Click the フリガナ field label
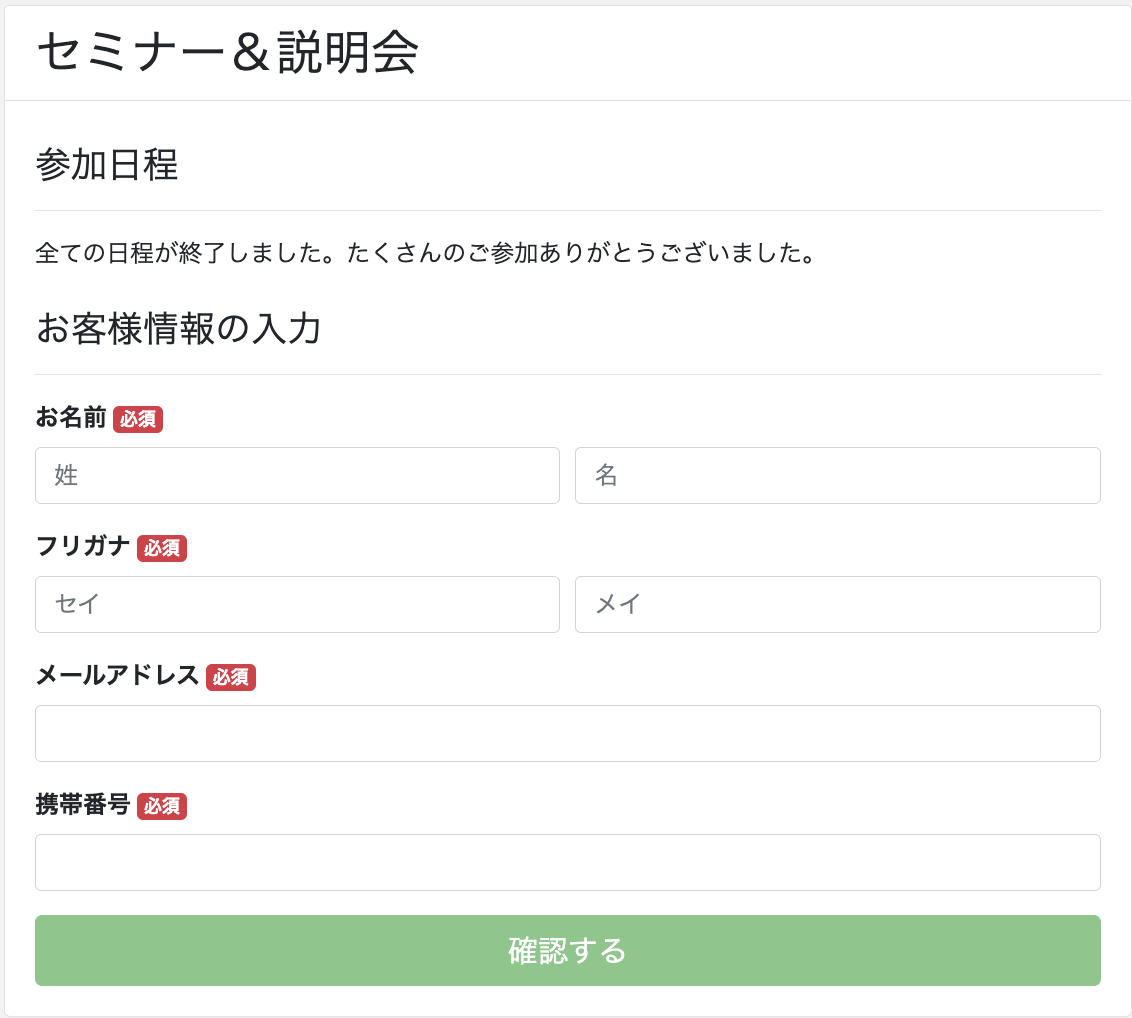1132x1018 pixels. [82, 547]
